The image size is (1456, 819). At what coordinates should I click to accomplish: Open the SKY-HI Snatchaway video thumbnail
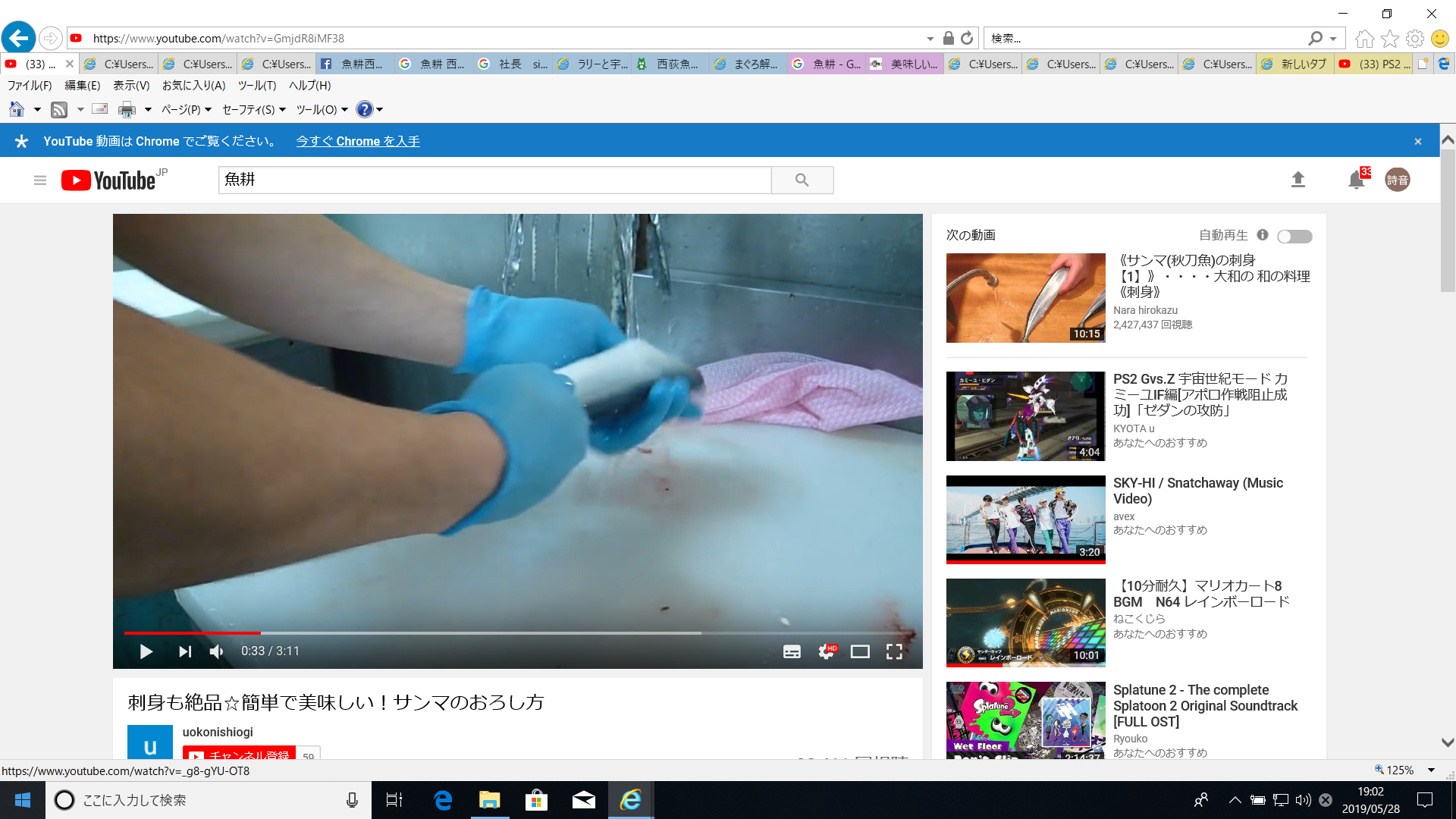pos(1025,519)
